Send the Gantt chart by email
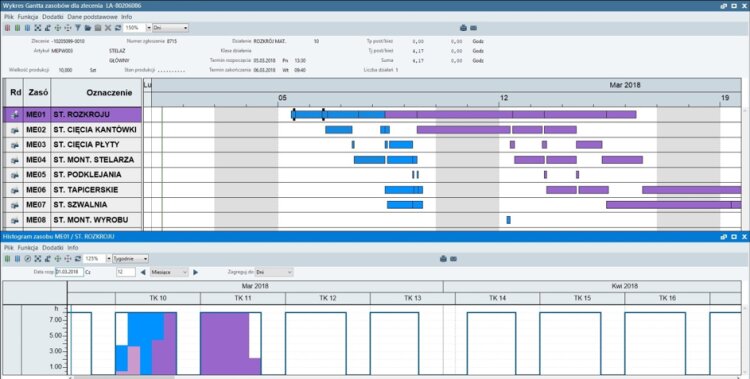The image size is (750, 379). (473, 28)
